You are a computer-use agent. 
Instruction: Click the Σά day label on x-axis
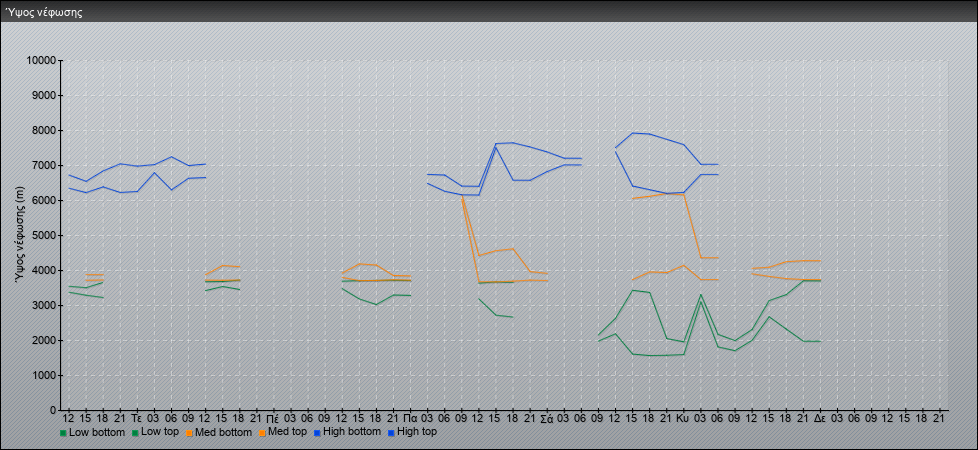546,418
